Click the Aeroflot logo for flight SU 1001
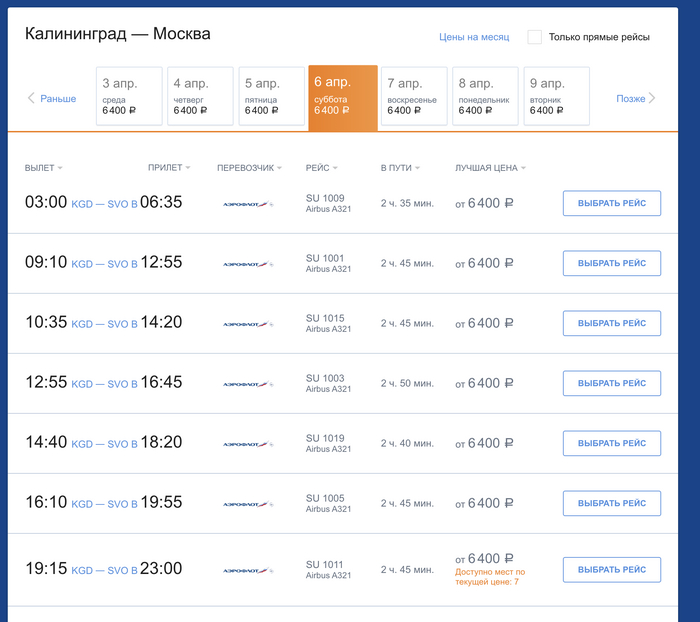Viewport: 700px width, 622px height. click(247, 264)
